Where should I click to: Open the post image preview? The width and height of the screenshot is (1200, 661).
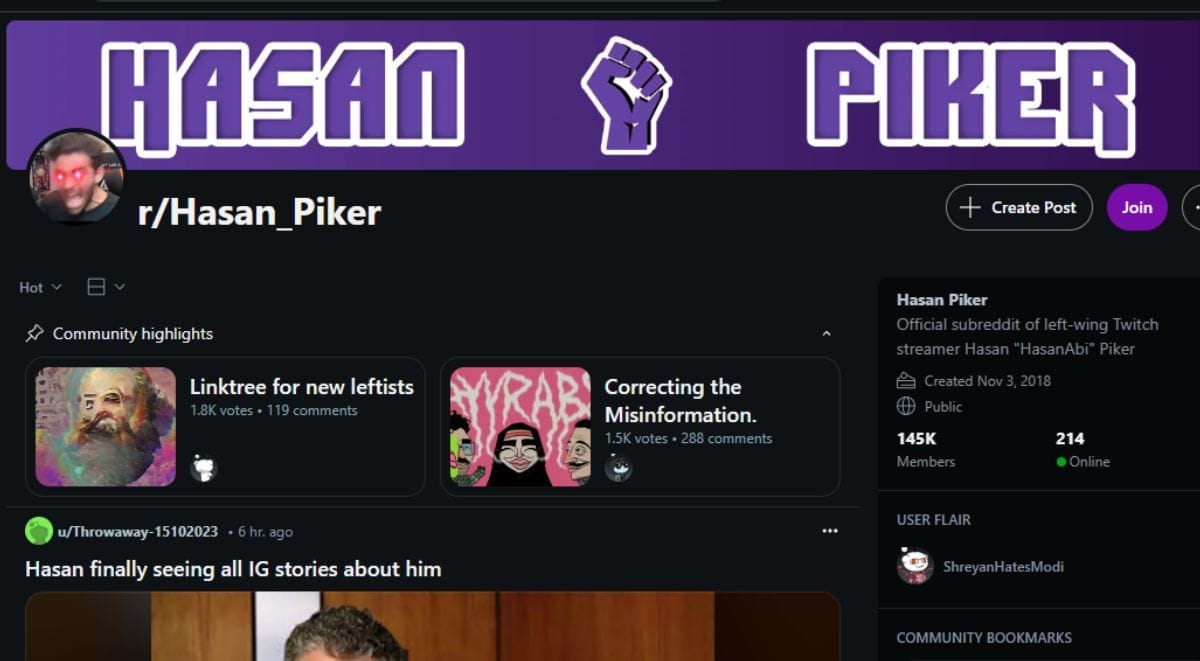pos(432,626)
